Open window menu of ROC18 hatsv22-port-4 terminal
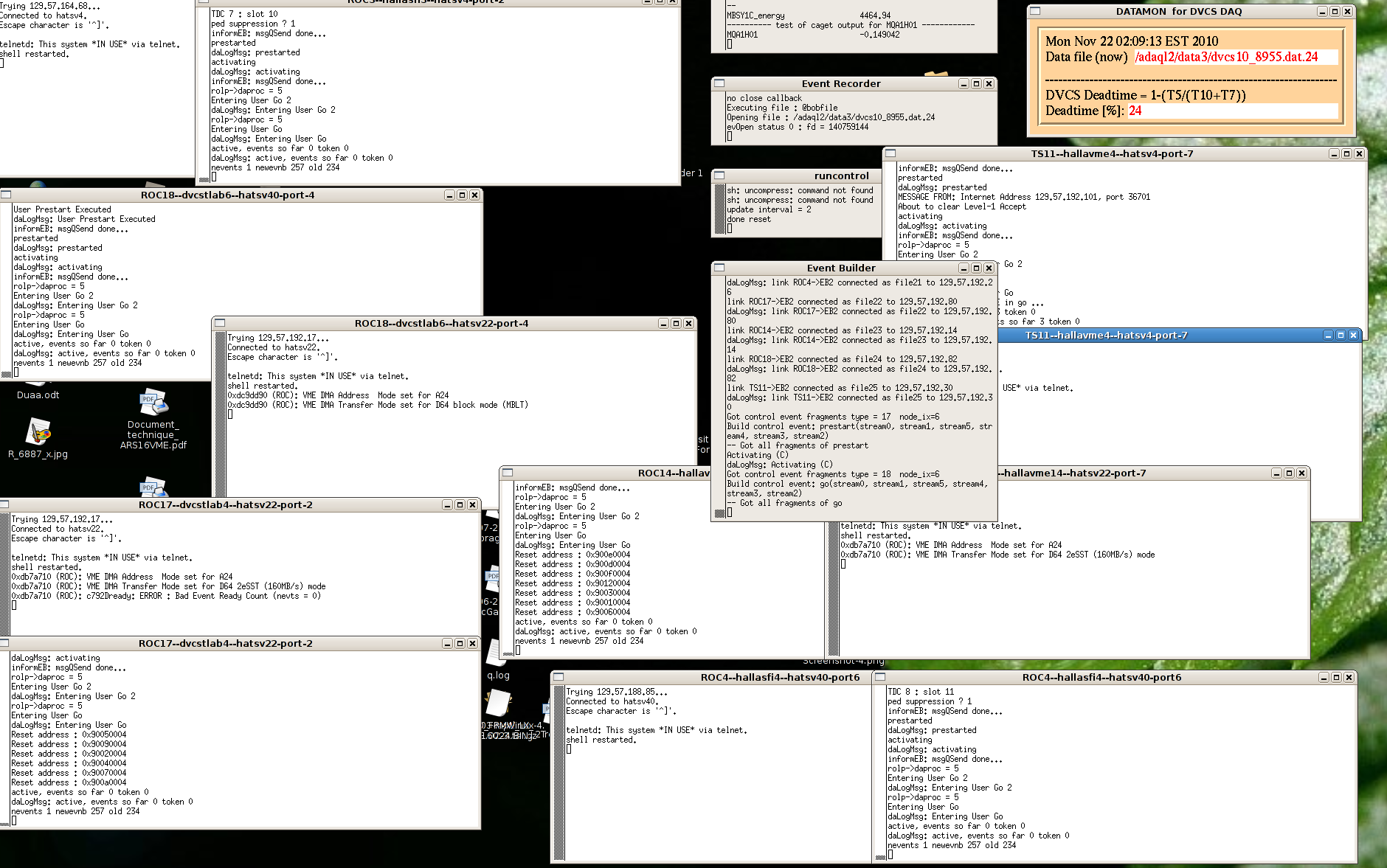The width and height of the screenshot is (1387, 868). click(220, 323)
